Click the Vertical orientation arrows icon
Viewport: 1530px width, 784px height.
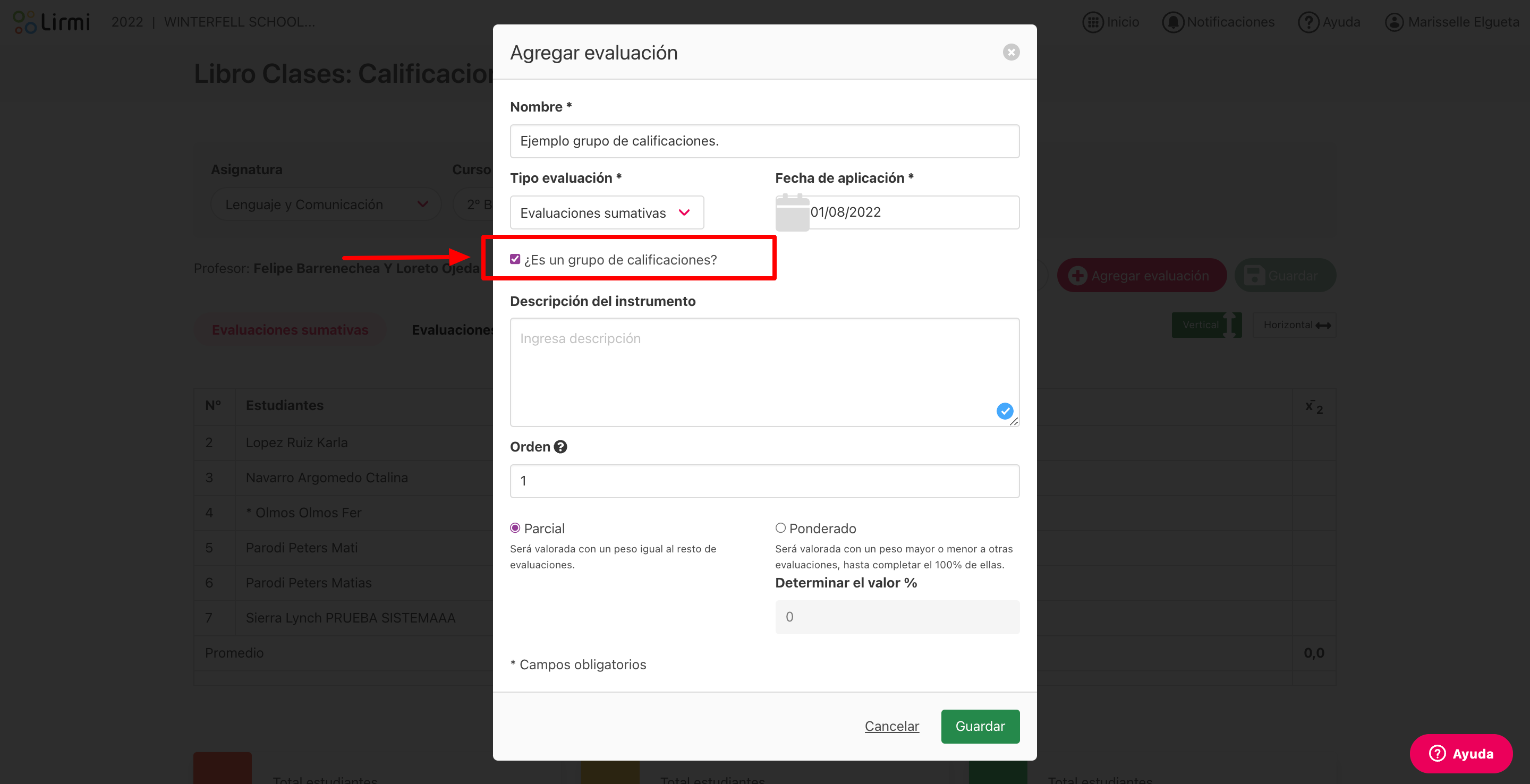tap(1229, 325)
